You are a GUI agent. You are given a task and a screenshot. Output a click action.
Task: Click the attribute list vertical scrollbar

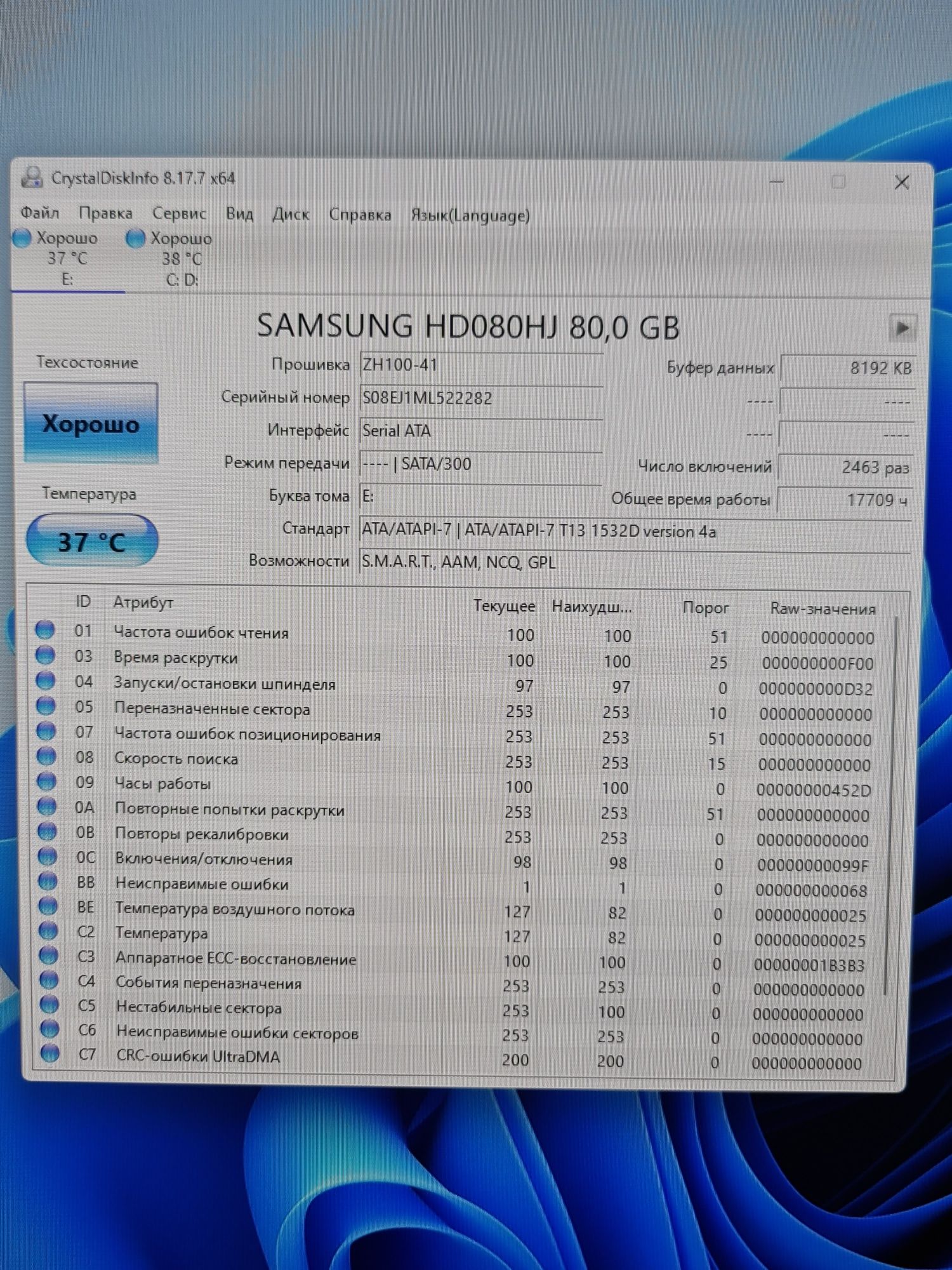click(x=890, y=806)
